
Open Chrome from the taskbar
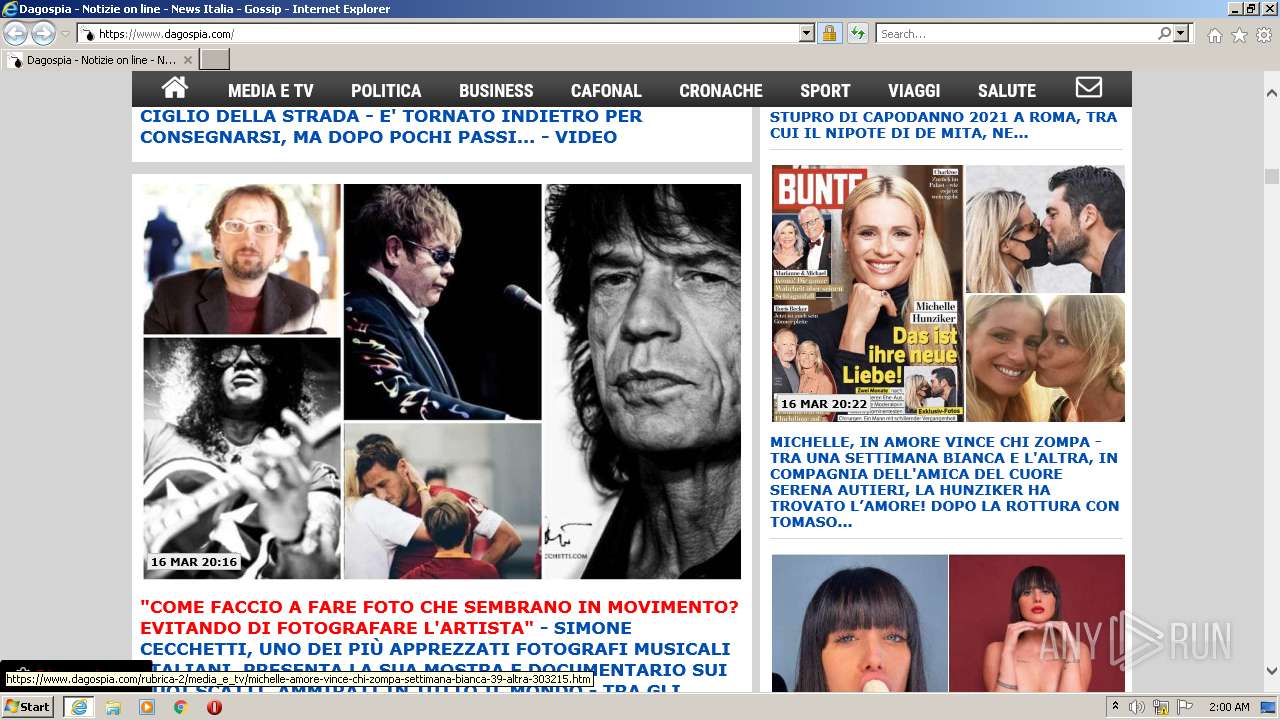tap(181, 707)
